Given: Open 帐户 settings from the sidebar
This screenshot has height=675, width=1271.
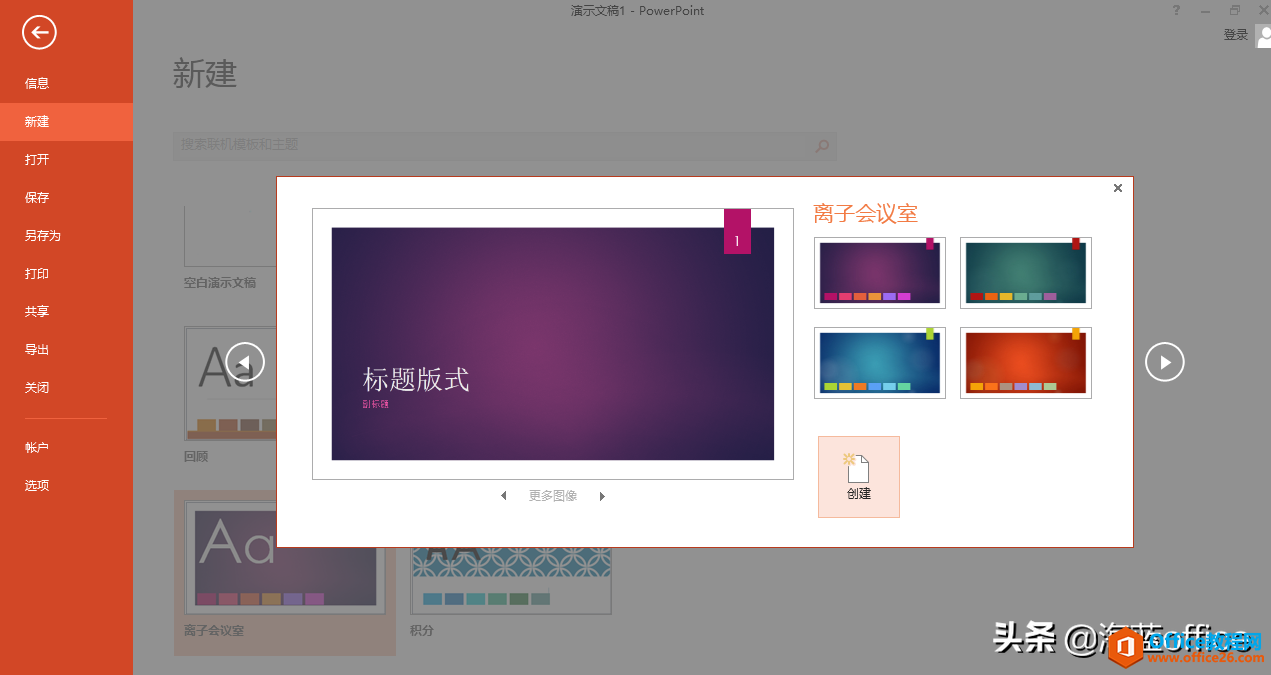Looking at the screenshot, I should 37,447.
